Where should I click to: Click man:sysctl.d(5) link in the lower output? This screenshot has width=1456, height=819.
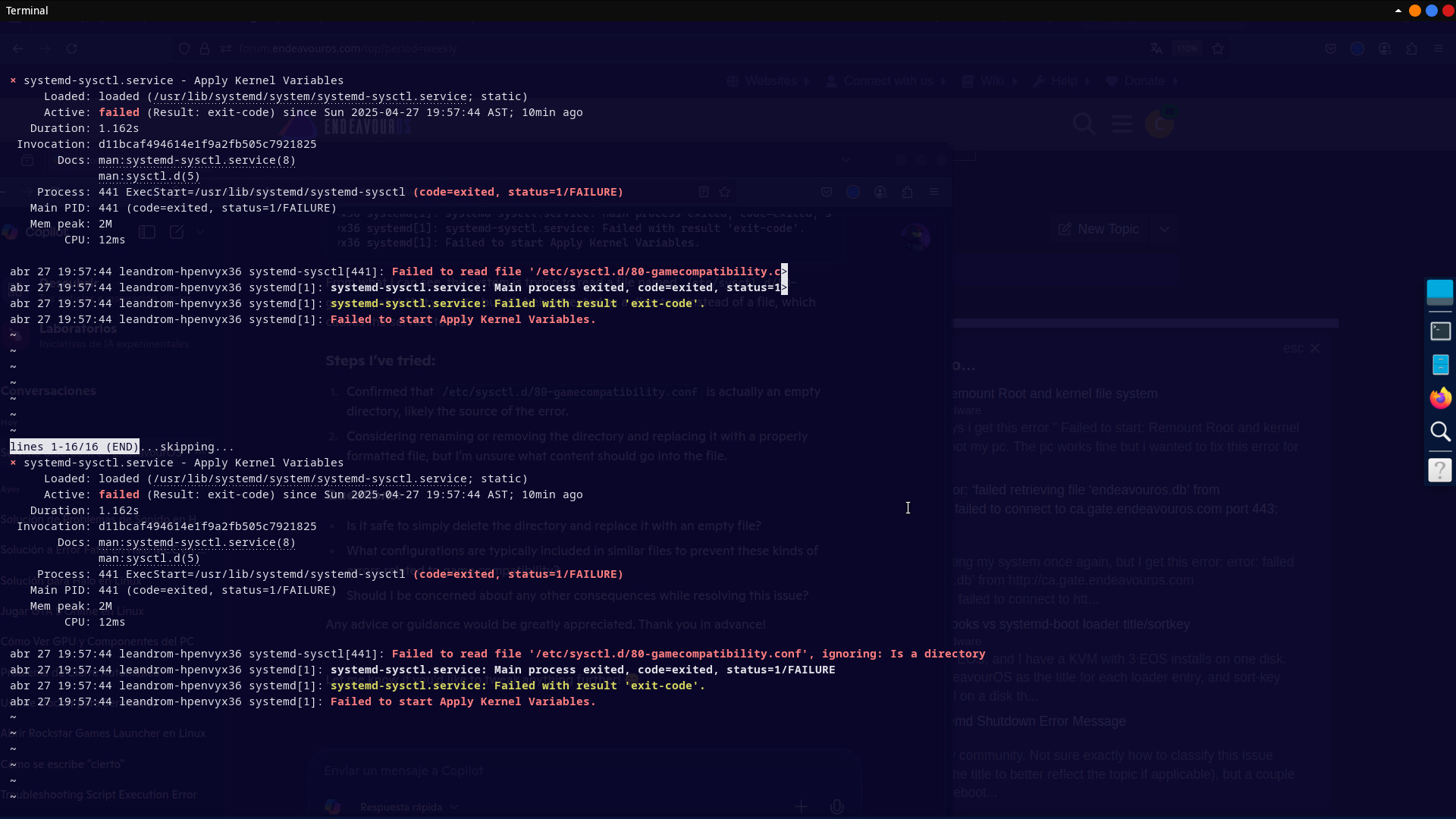click(149, 558)
